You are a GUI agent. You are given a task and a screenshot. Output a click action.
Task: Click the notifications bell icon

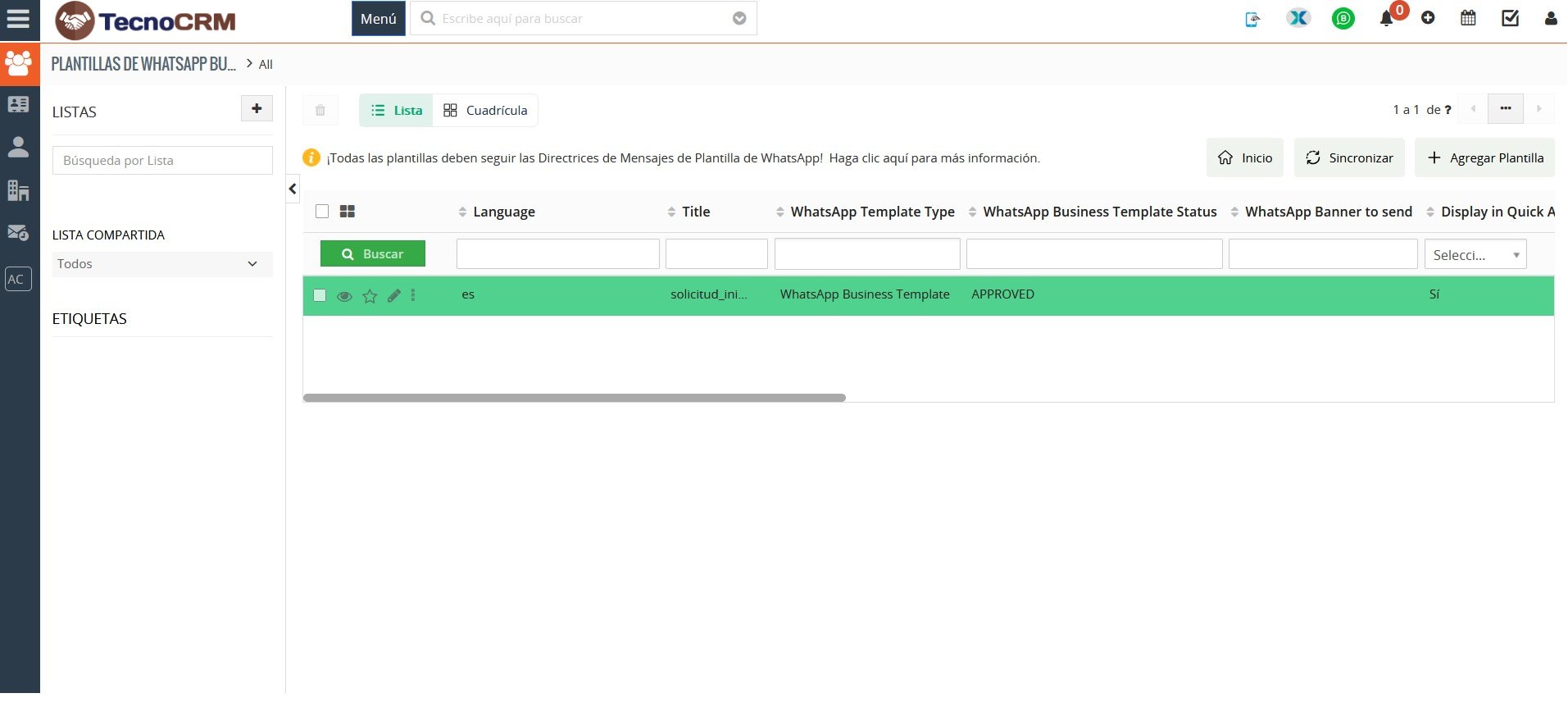1386,19
